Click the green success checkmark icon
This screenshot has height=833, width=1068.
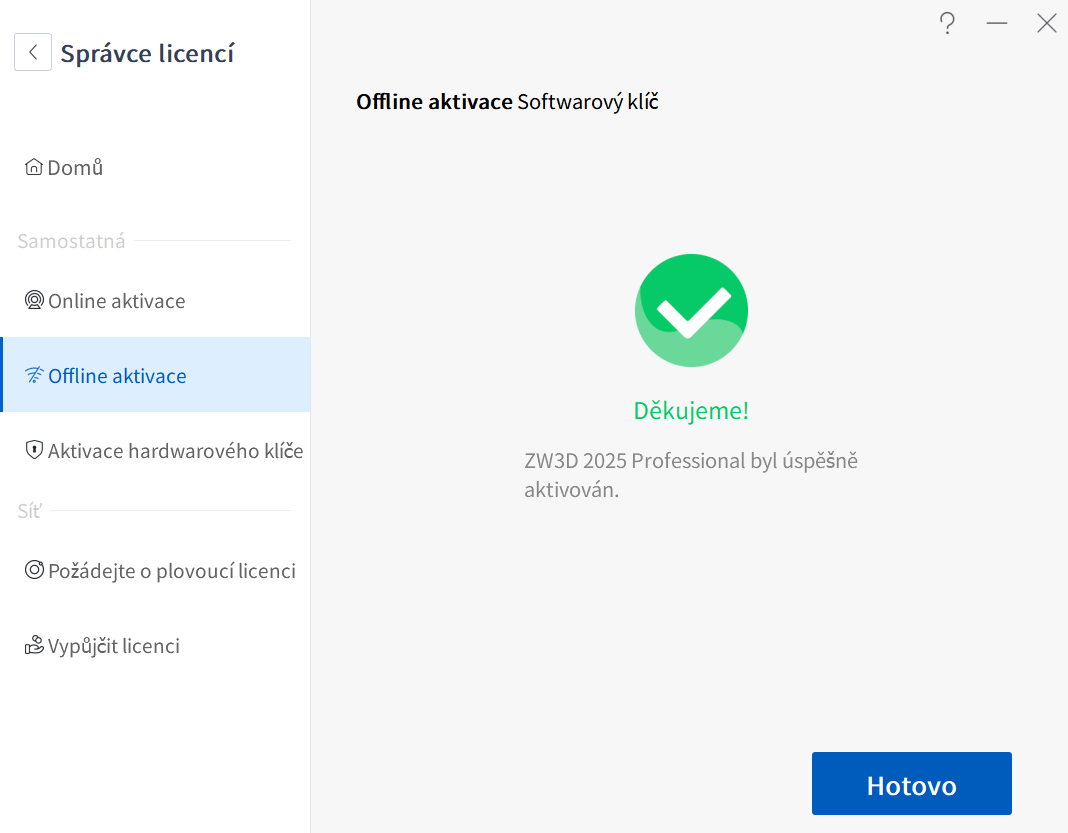coord(691,310)
